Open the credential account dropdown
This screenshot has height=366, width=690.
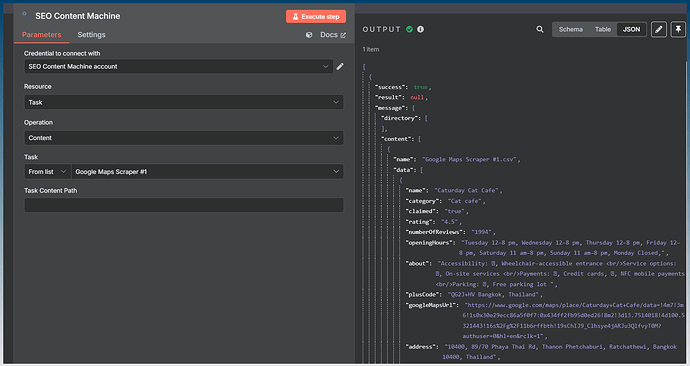(179, 66)
